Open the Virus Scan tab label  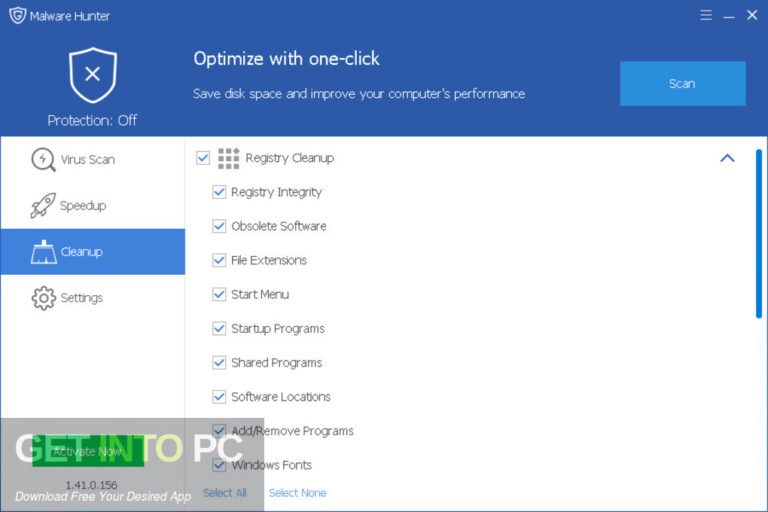pos(88,160)
